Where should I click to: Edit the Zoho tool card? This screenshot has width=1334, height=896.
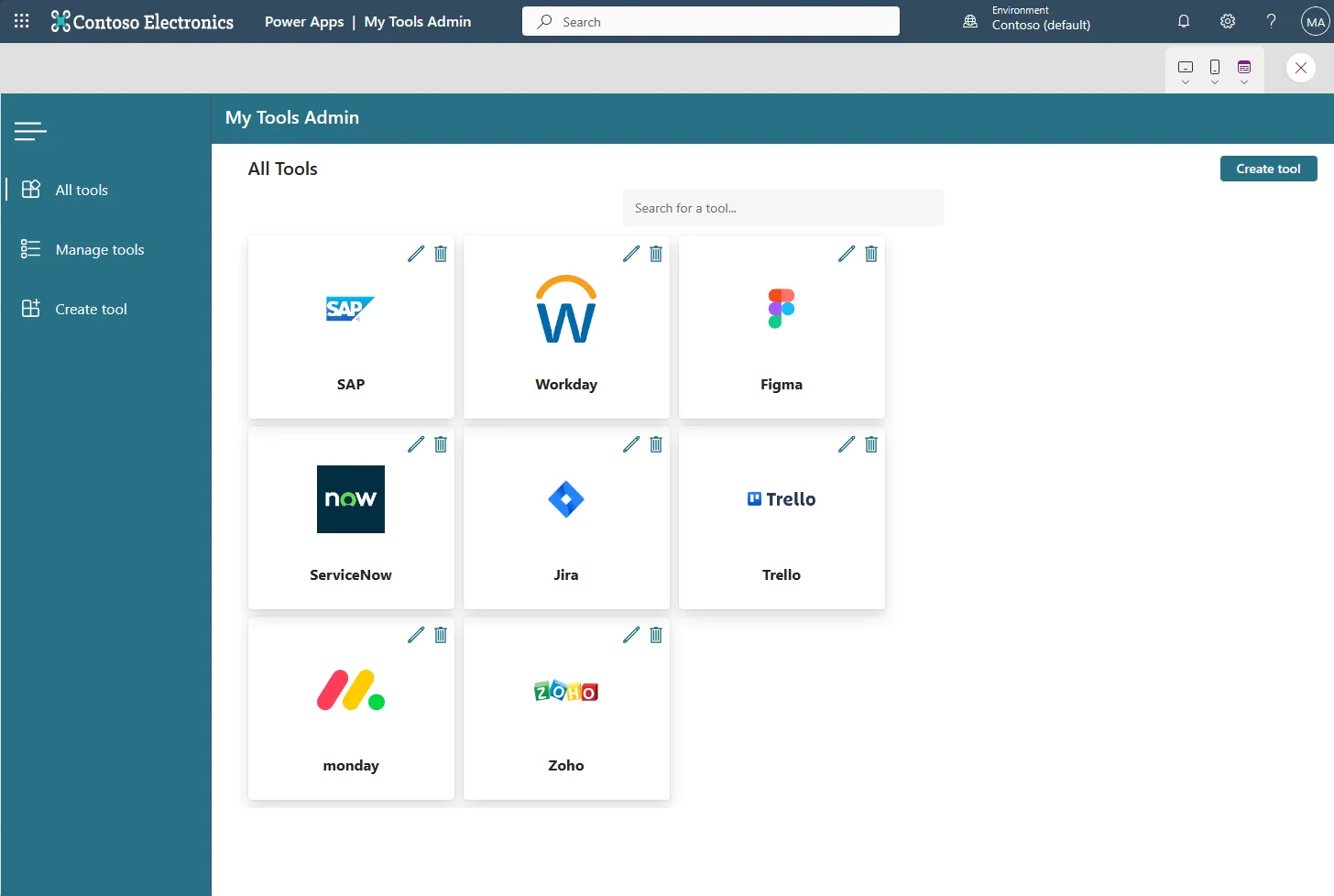(631, 635)
